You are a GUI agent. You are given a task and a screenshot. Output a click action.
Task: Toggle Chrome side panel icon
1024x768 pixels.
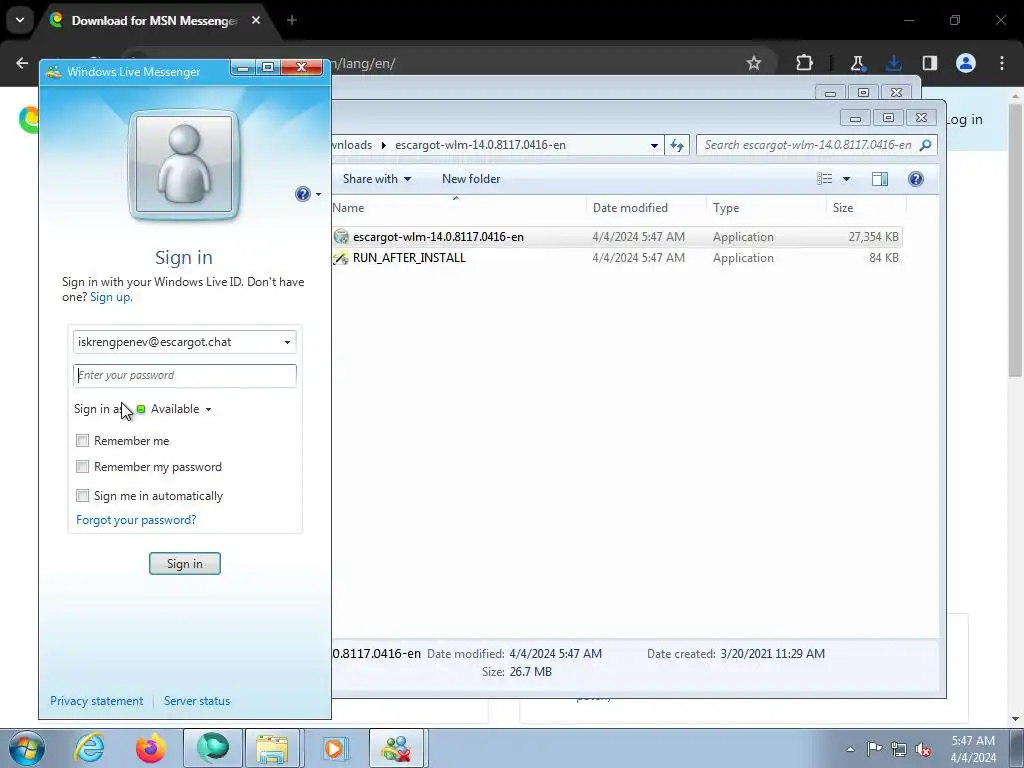pos(930,63)
